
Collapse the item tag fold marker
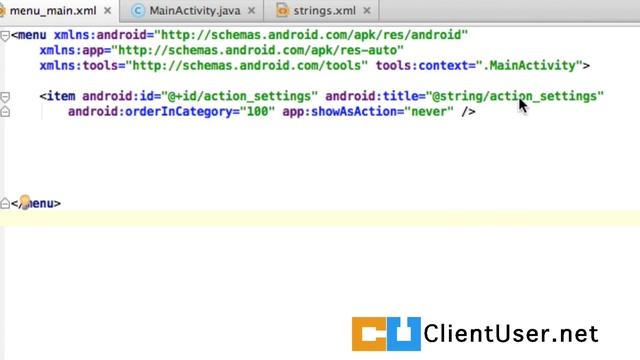5,97
